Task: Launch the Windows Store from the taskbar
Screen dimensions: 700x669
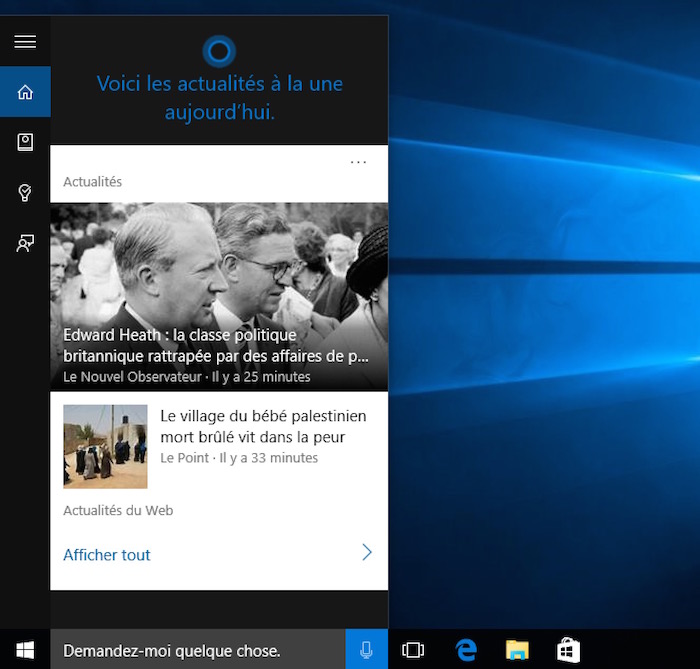Action: [x=568, y=650]
